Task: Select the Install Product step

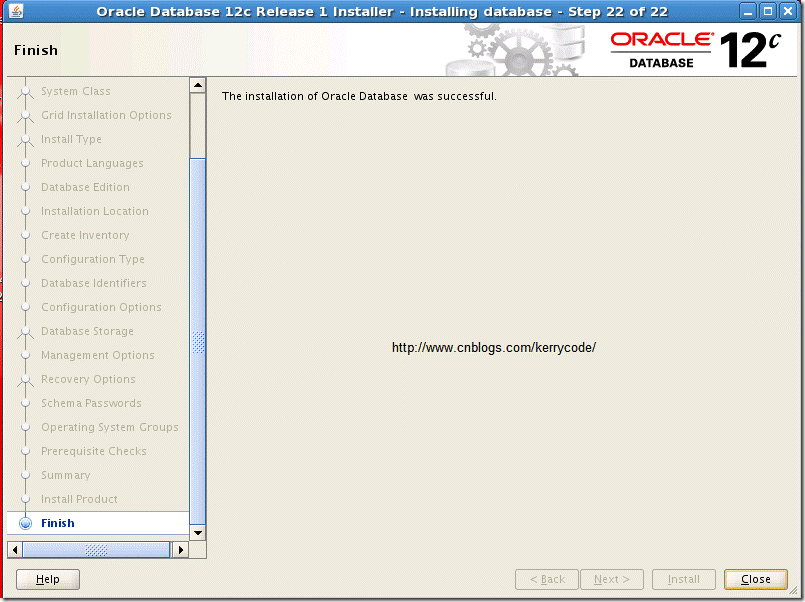Action: click(80, 499)
